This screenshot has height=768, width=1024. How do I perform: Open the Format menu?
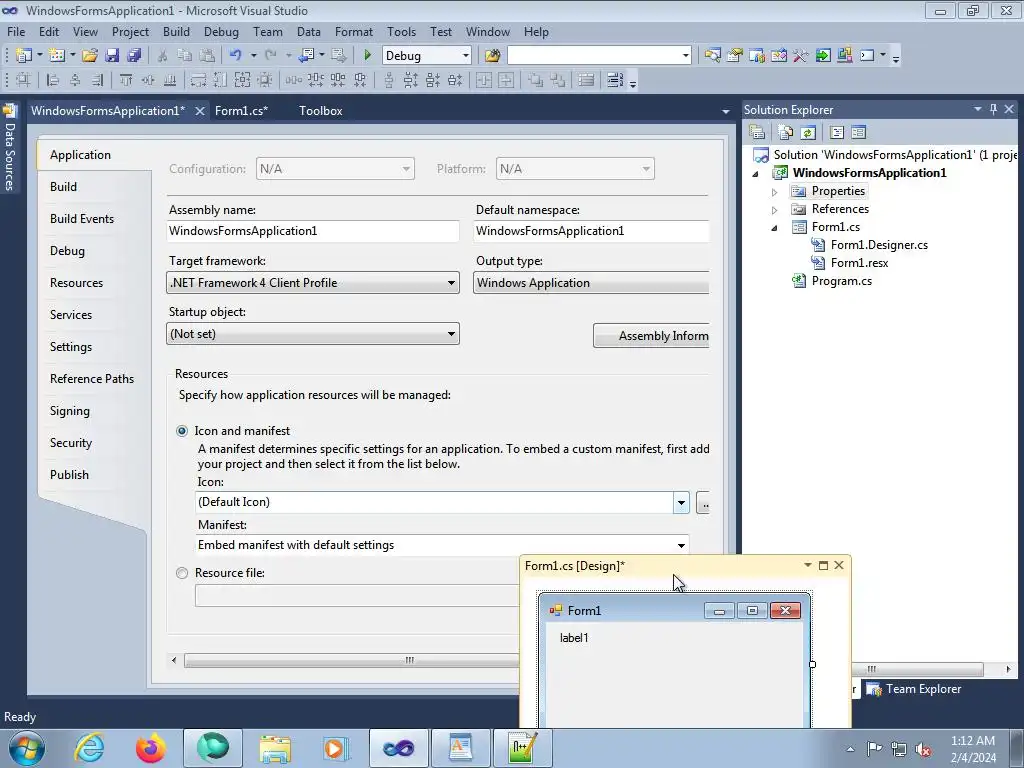point(354,31)
